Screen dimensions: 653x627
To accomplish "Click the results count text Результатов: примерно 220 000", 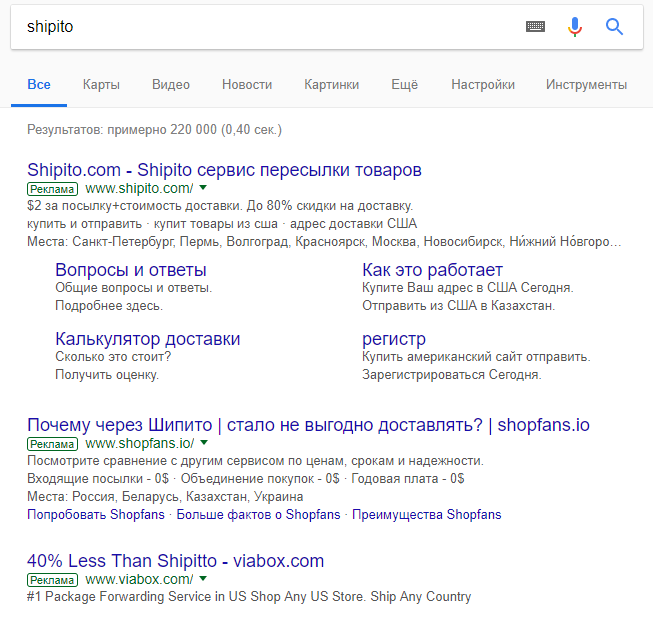I will coord(122,130).
